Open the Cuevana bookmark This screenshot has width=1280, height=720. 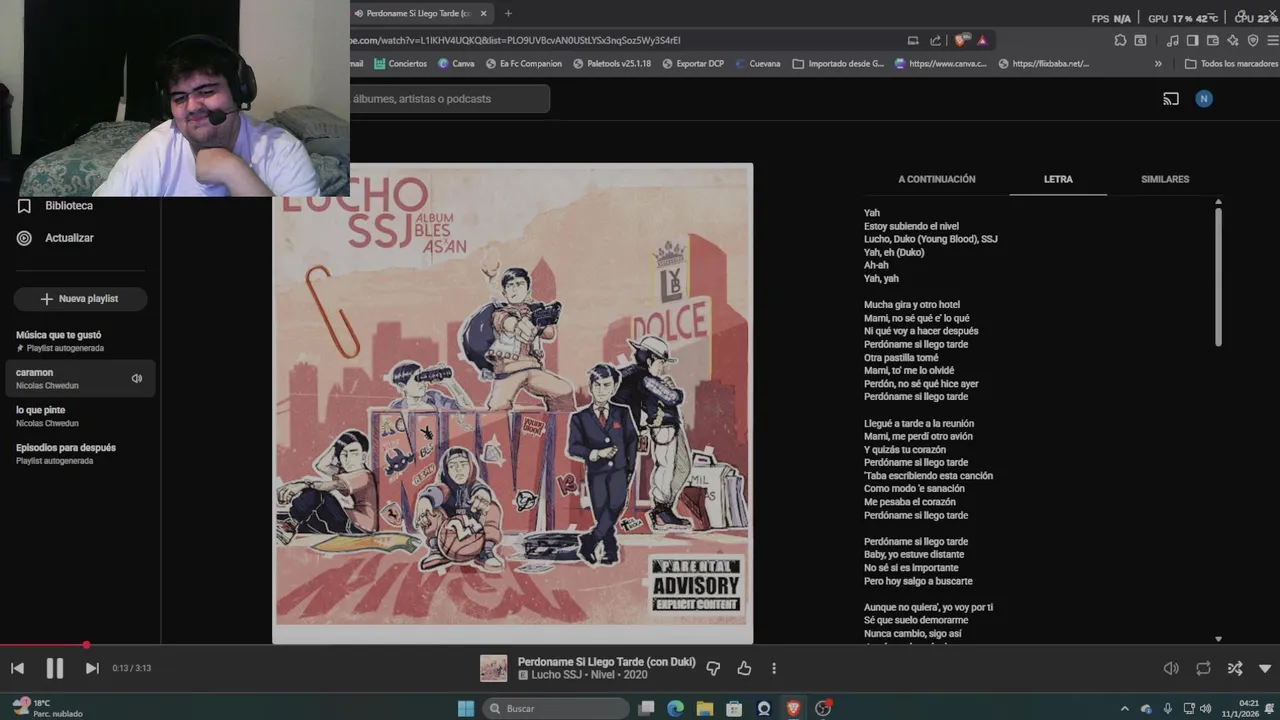tap(757, 64)
